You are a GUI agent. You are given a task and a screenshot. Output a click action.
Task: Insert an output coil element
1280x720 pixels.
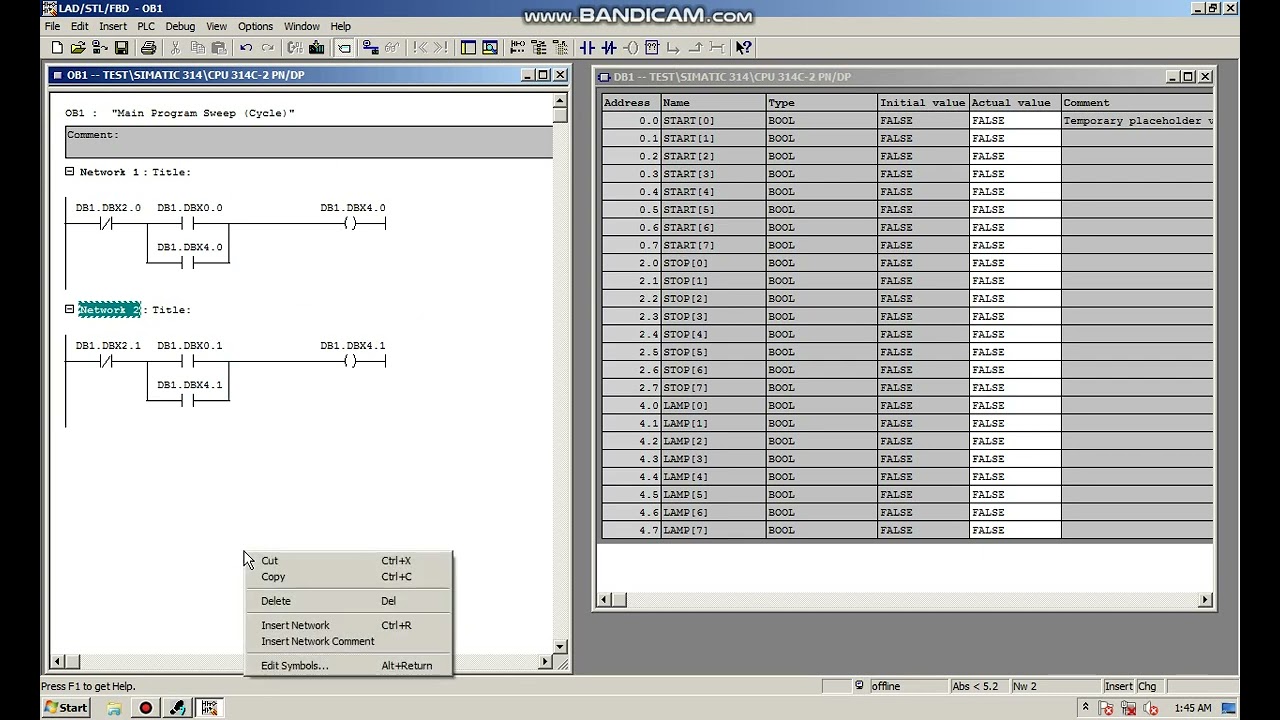click(x=630, y=48)
